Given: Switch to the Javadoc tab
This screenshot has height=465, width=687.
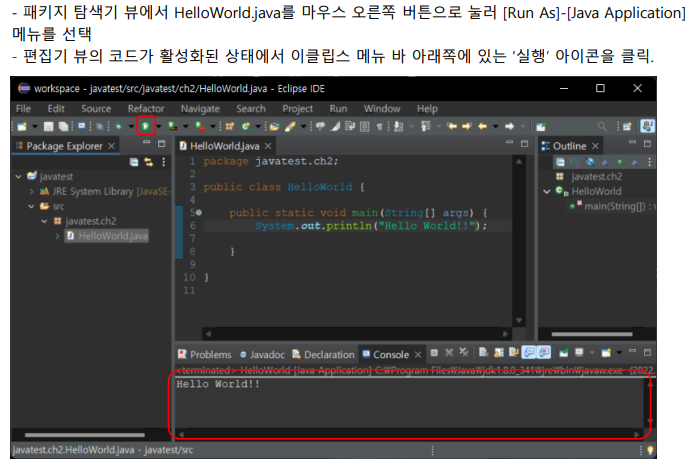Looking at the screenshot, I should (262, 354).
